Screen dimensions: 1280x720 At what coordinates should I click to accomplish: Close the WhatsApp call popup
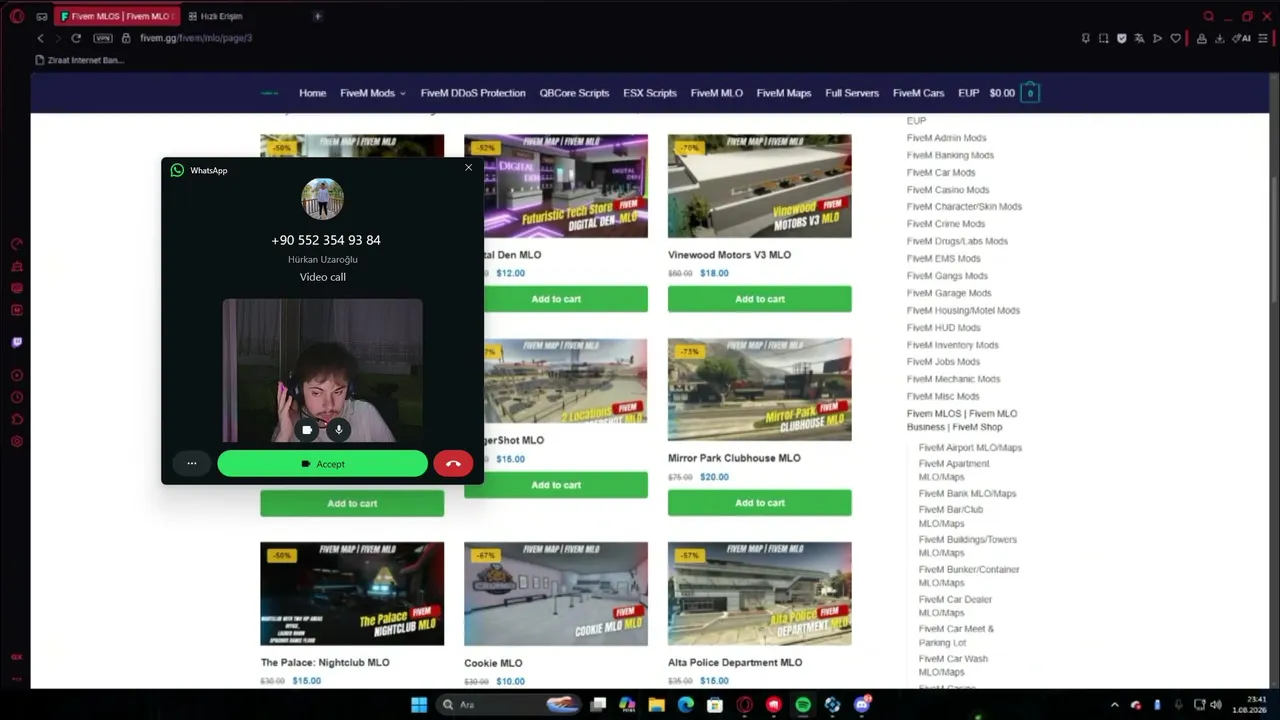tap(468, 168)
